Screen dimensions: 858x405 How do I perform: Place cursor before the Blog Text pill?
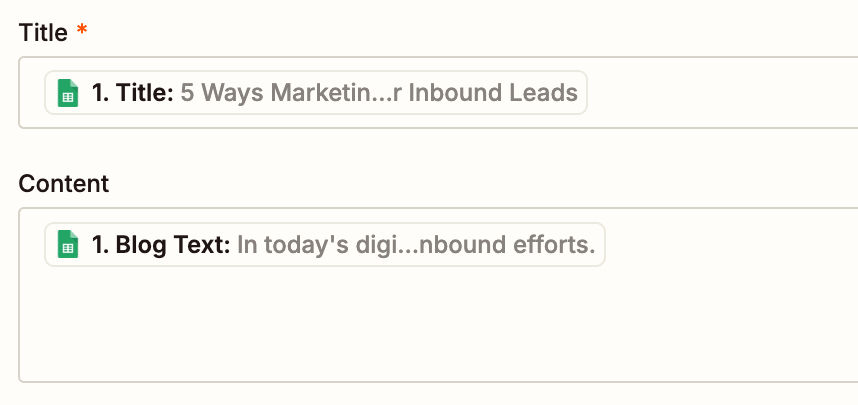[33, 244]
